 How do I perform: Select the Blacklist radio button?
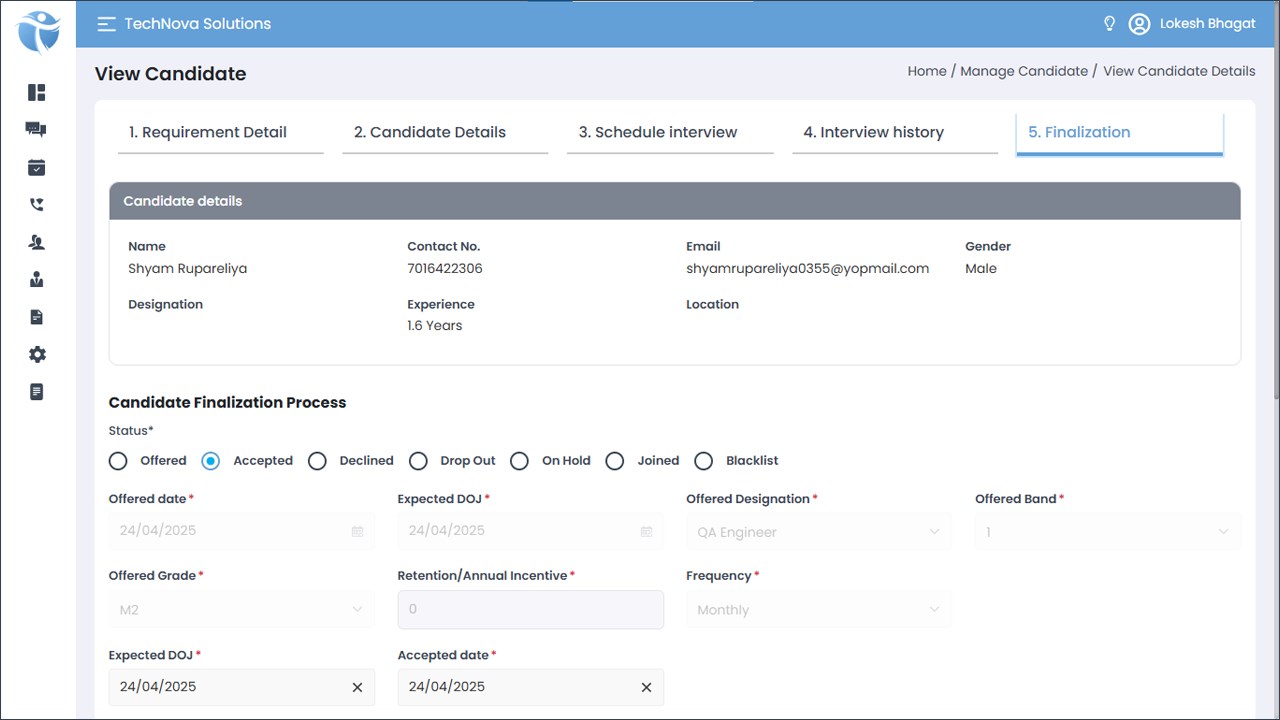704,461
